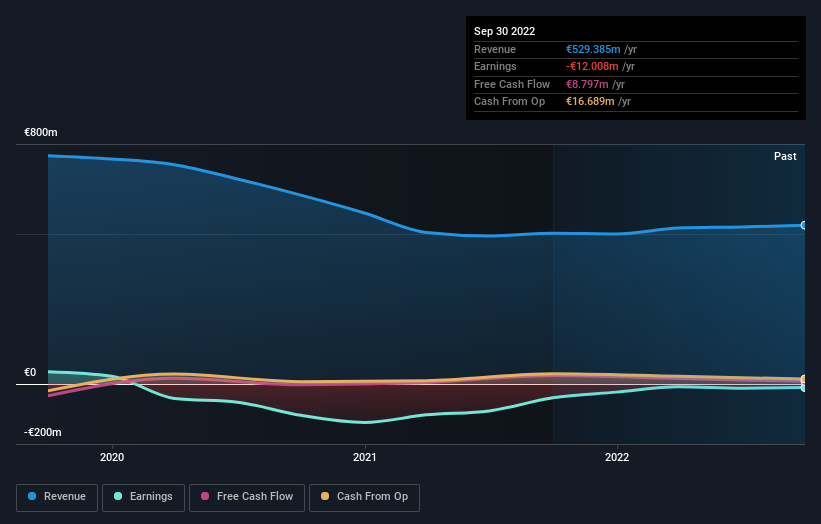
Task: Toggle the Cash From Op legend button
Action: (364, 497)
